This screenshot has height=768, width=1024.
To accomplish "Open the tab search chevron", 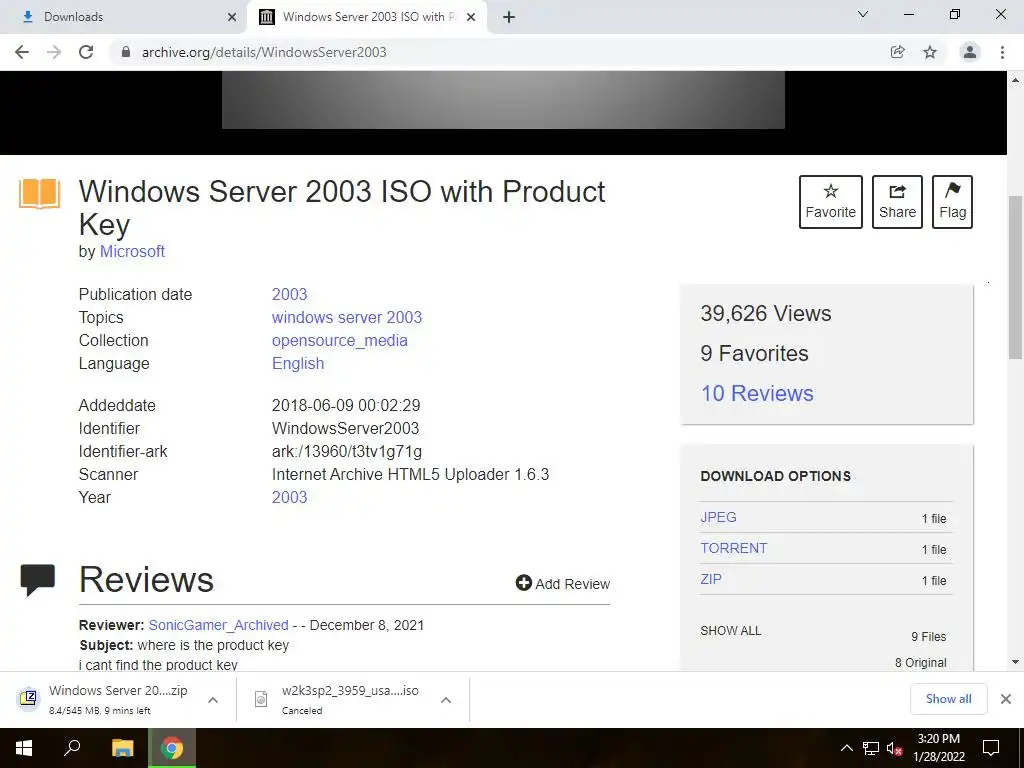I will (863, 14).
